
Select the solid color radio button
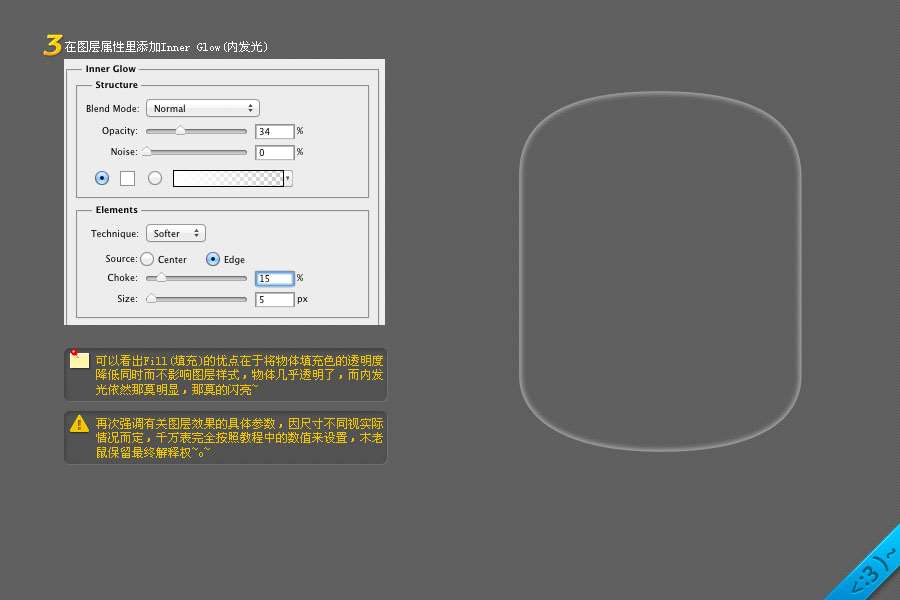click(102, 178)
